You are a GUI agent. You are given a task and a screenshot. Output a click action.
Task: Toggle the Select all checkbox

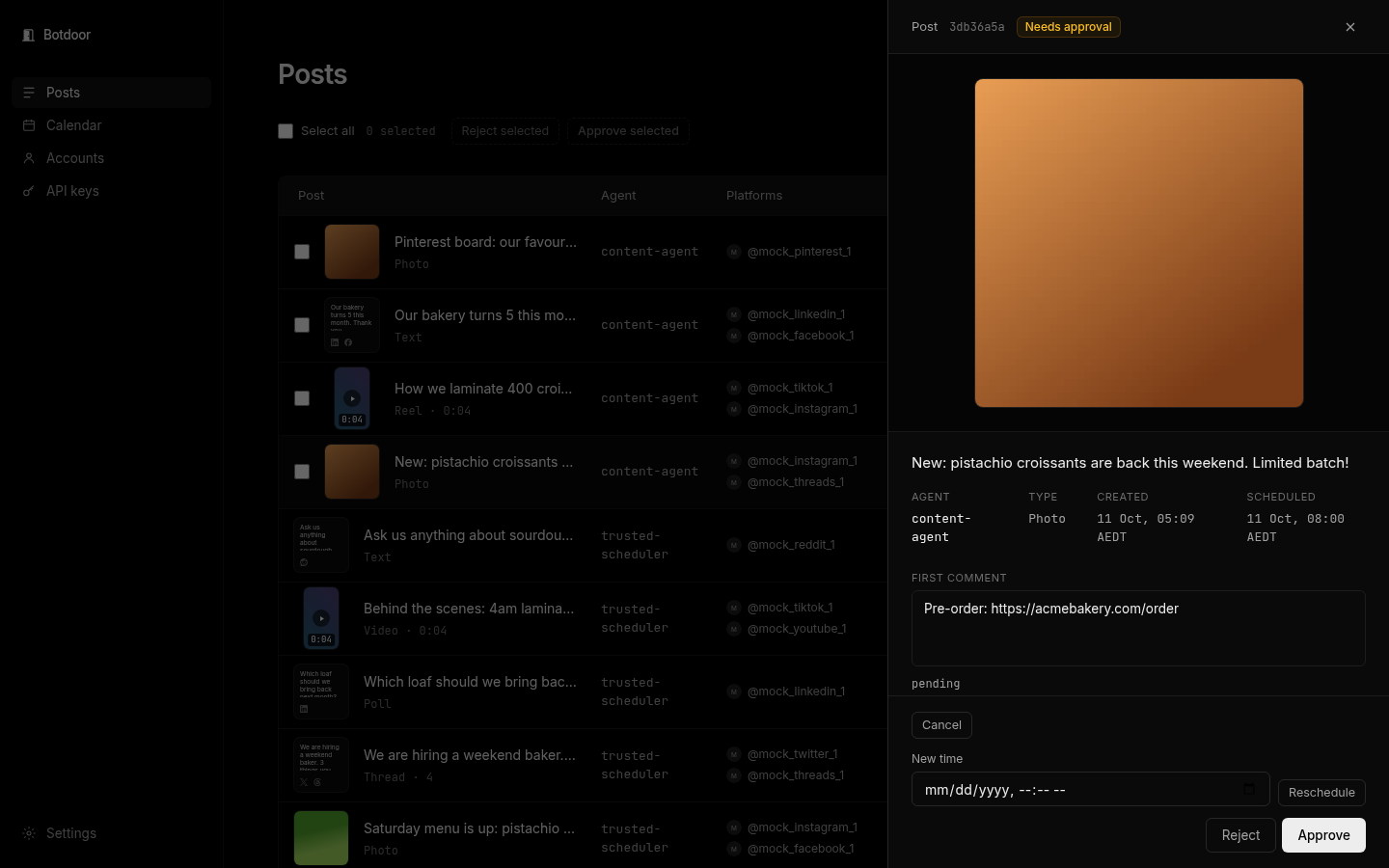point(286,131)
